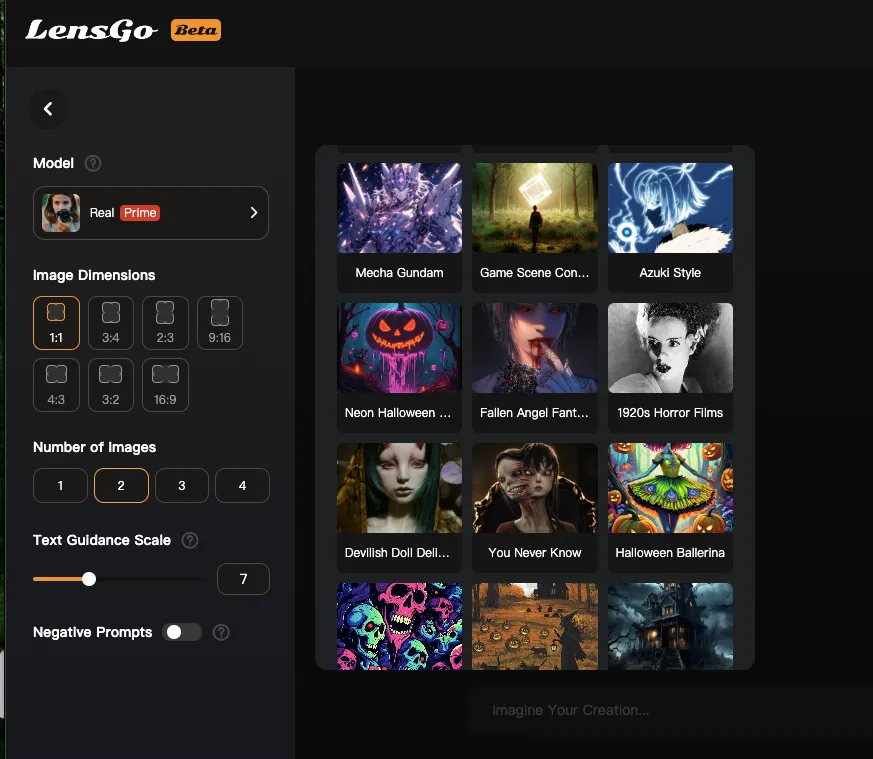Click the Text Guidance Scale value box
The height and width of the screenshot is (759, 873).
[x=243, y=579]
